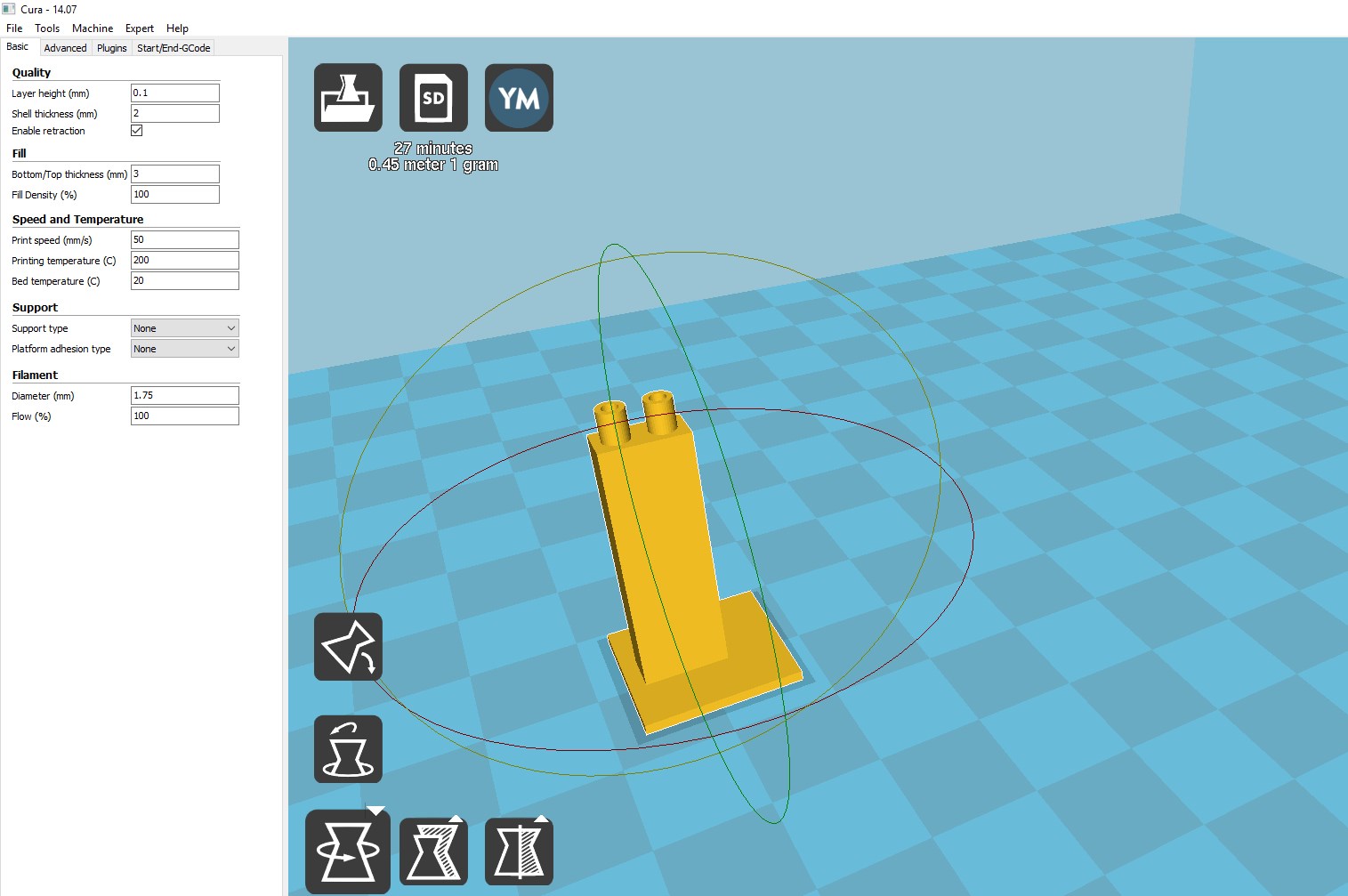Viewport: 1348px width, 896px height.
Task: Click the 'Support' section heading
Action: coord(35,308)
